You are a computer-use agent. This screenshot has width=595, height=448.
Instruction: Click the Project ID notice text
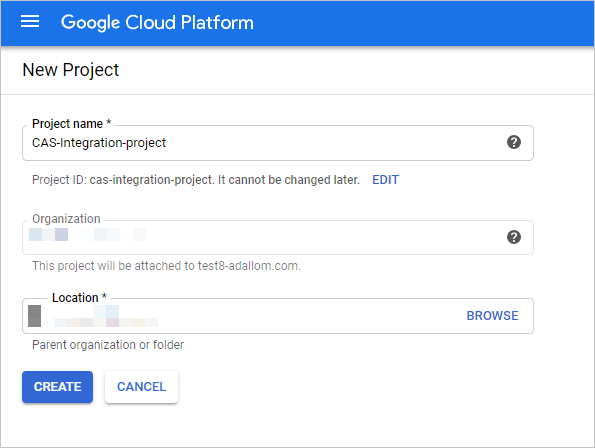(196, 180)
